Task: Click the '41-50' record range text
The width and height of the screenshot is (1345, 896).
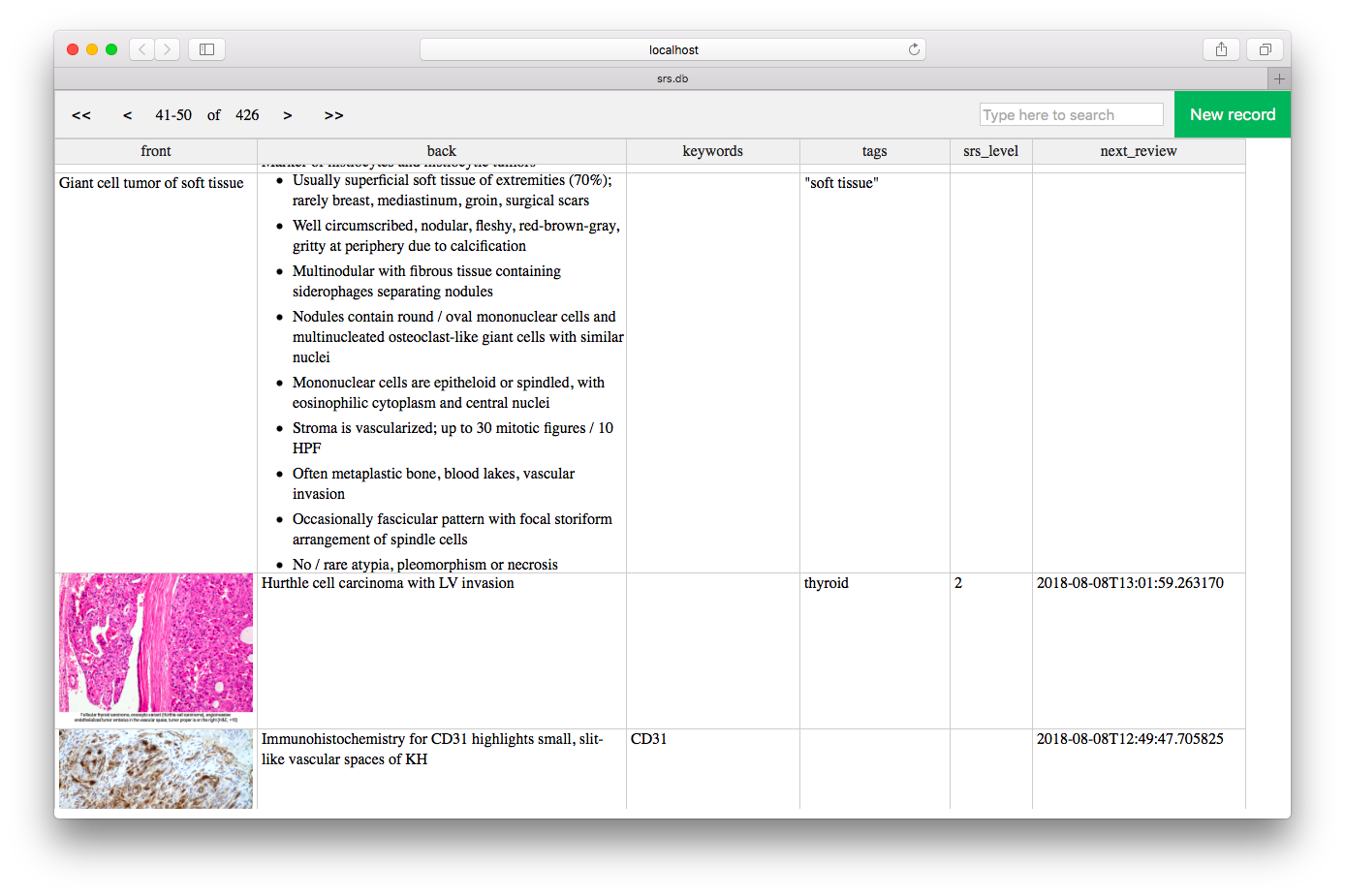Action: (x=173, y=115)
